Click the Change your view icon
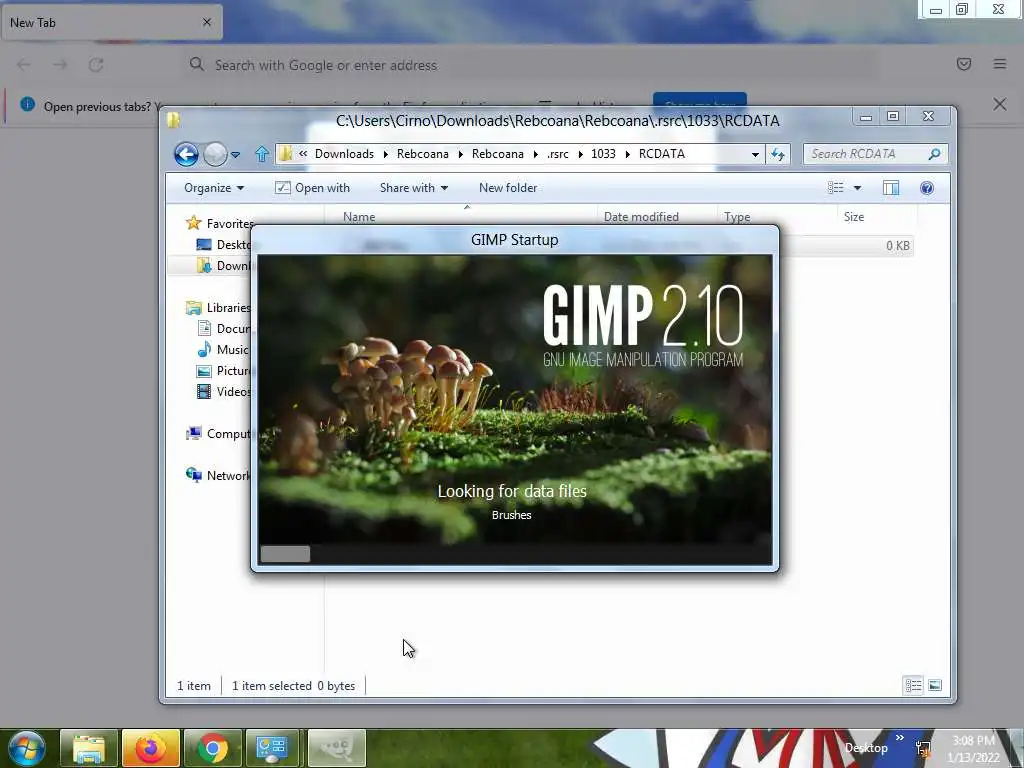Viewport: 1024px width, 768px height. pyautogui.click(x=835, y=188)
